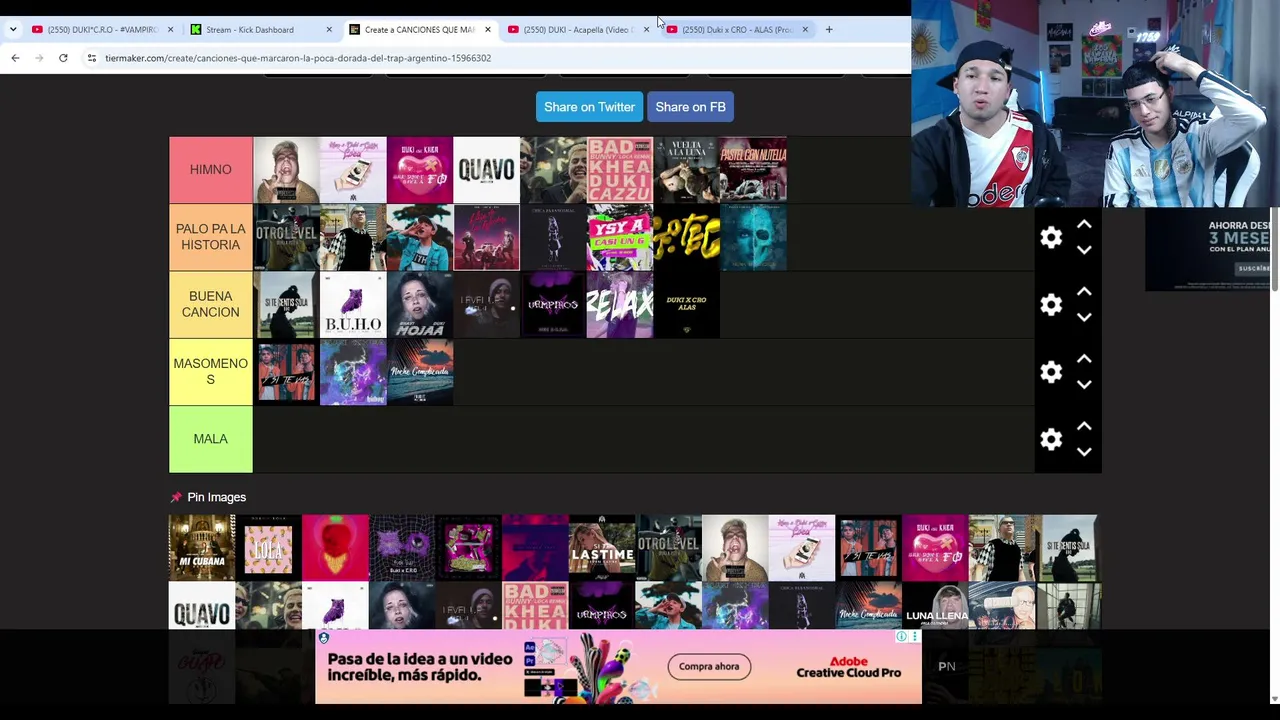Select LUNA LLENA cover in Pin Images
Image resolution: width=1280 pixels, height=720 pixels.
point(935,606)
